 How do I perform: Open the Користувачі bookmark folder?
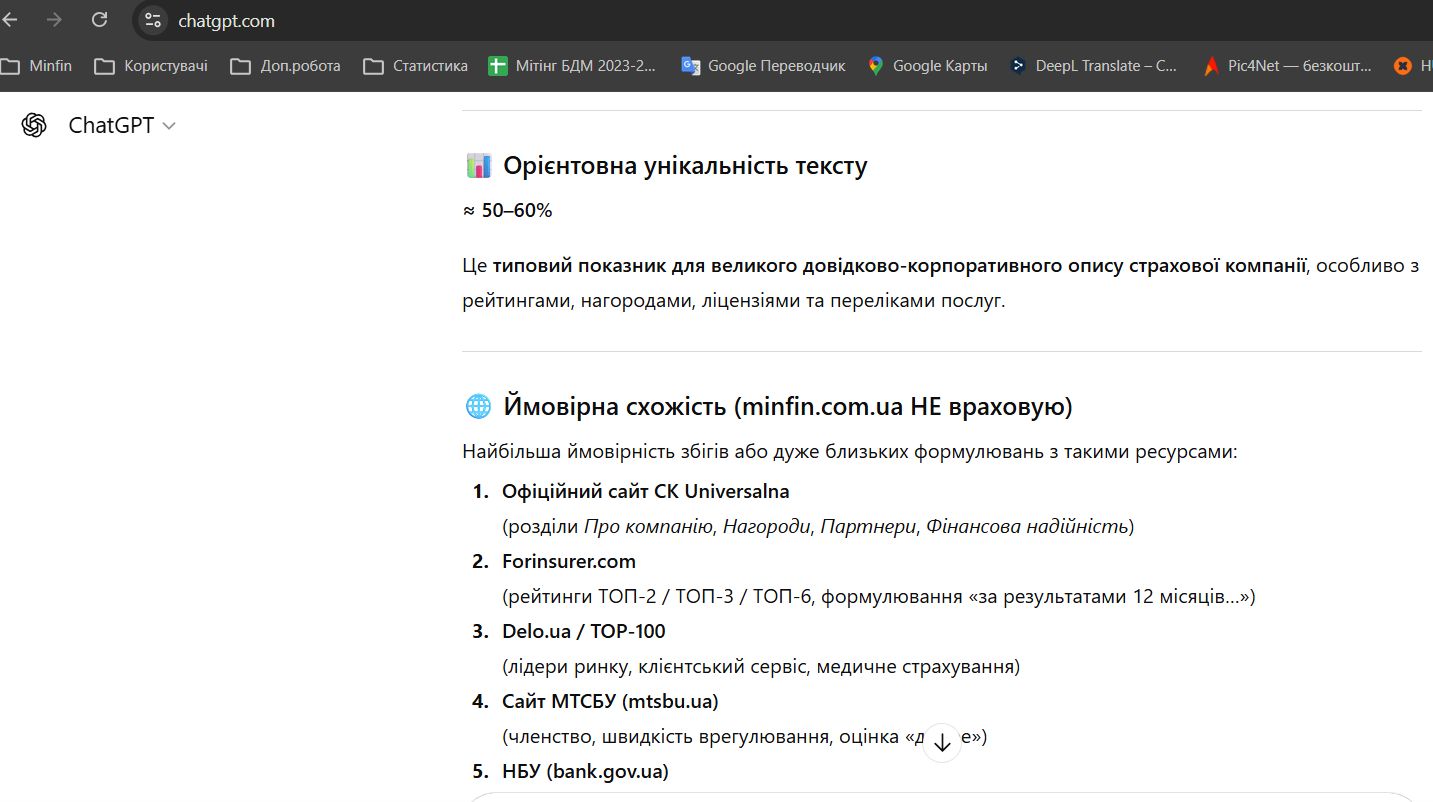[x=151, y=66]
